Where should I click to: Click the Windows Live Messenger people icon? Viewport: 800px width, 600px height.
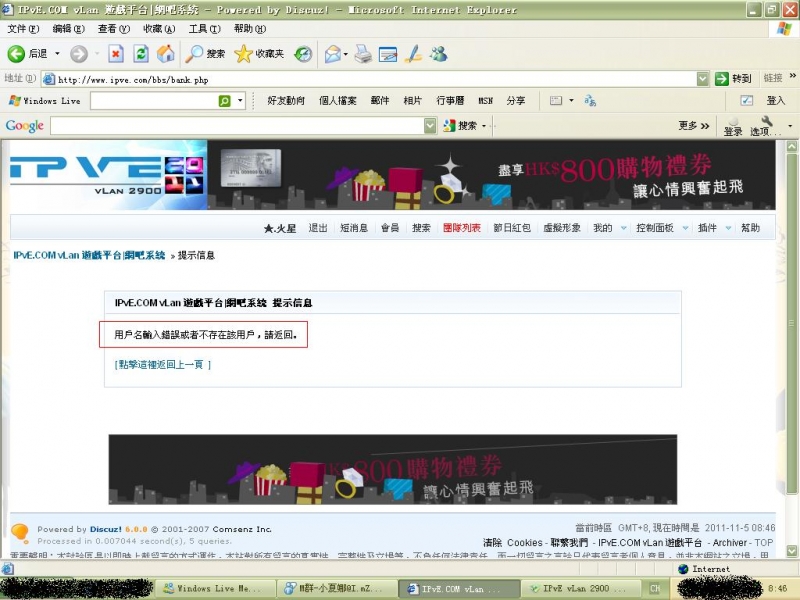(x=439, y=54)
